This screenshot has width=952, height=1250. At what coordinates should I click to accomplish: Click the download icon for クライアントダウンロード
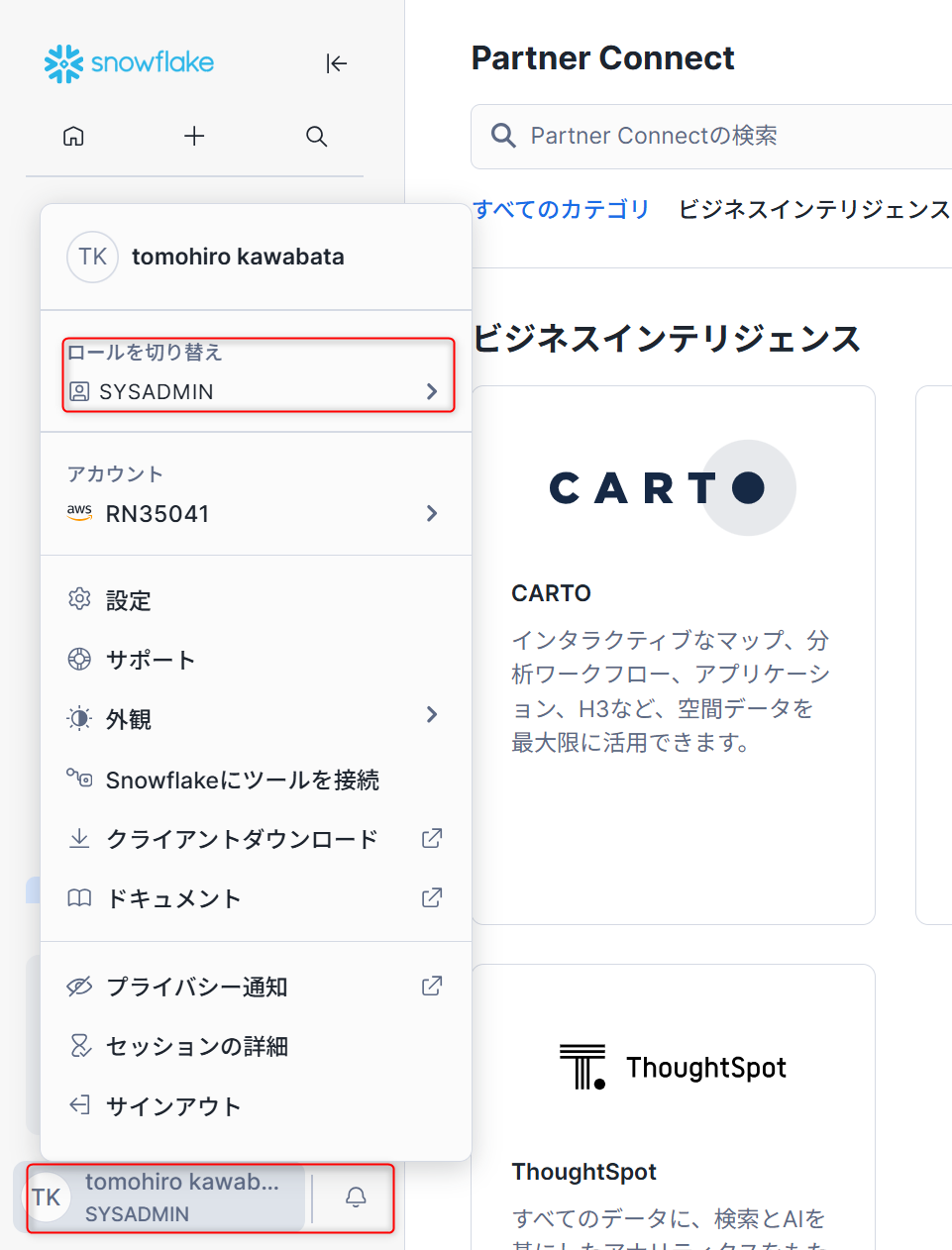79,838
